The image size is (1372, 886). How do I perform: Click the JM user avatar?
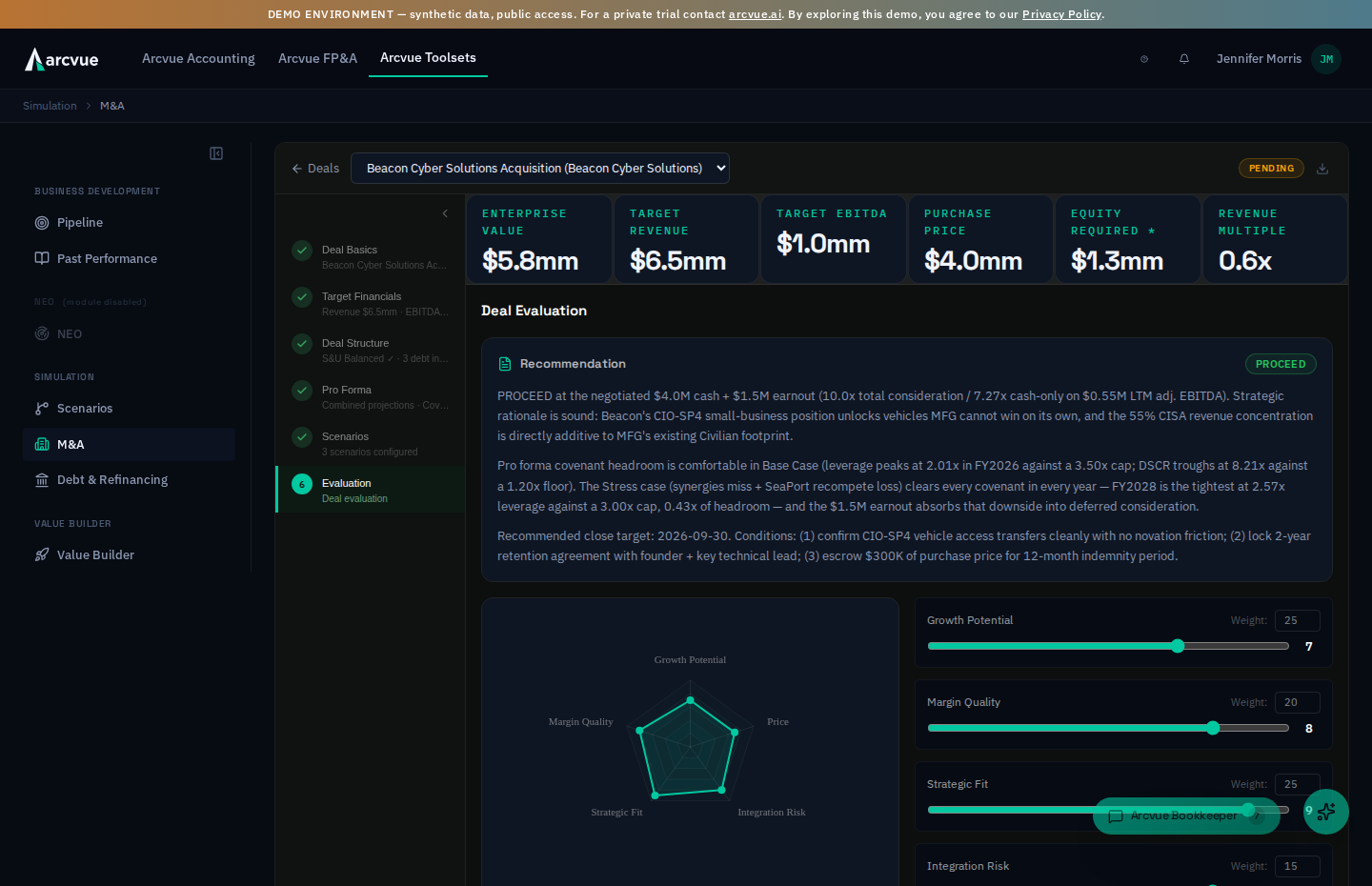point(1326,59)
